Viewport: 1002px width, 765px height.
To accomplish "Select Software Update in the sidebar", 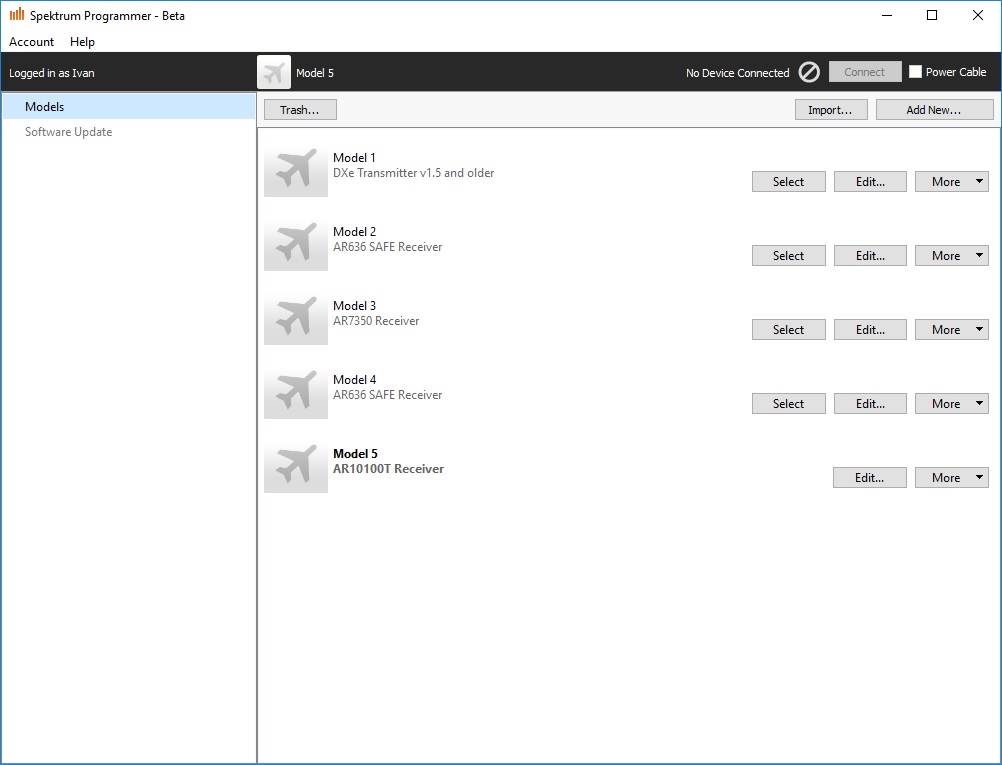I will point(68,132).
